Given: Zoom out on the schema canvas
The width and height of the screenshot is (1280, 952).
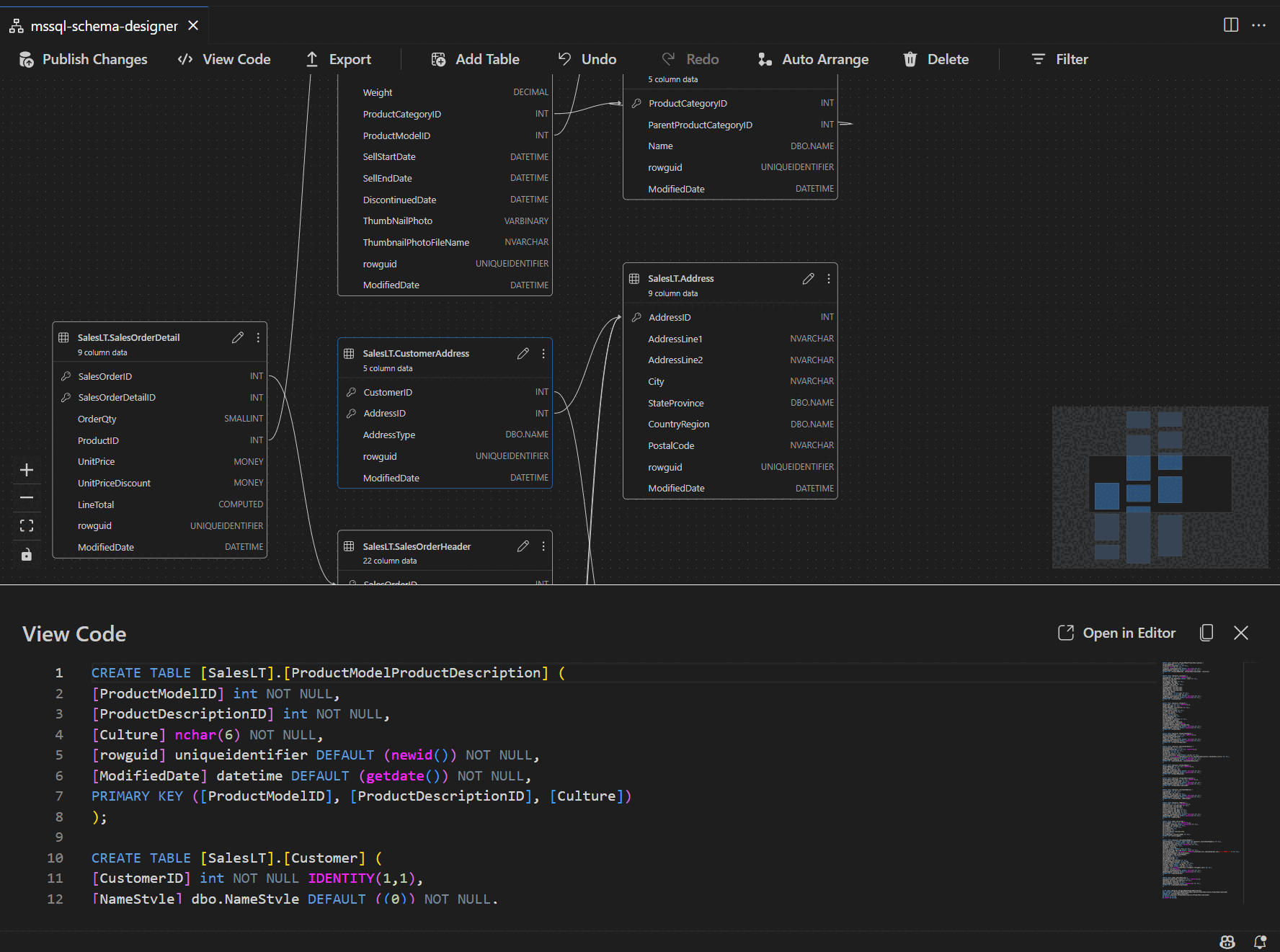Looking at the screenshot, I should pyautogui.click(x=27, y=497).
